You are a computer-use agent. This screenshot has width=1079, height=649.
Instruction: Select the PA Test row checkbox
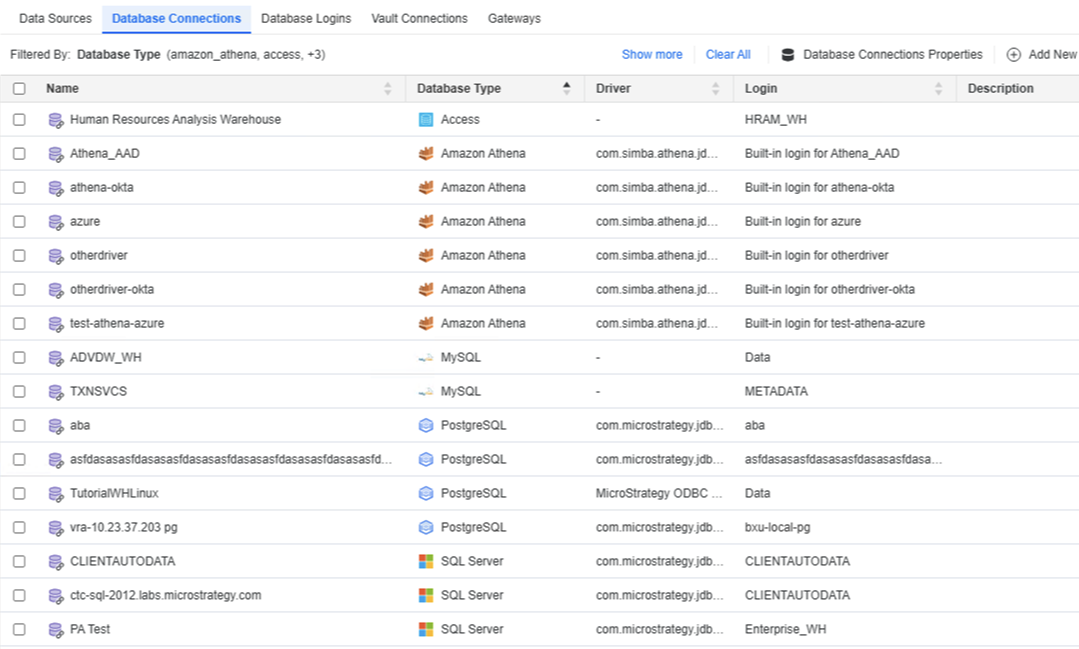pos(19,630)
